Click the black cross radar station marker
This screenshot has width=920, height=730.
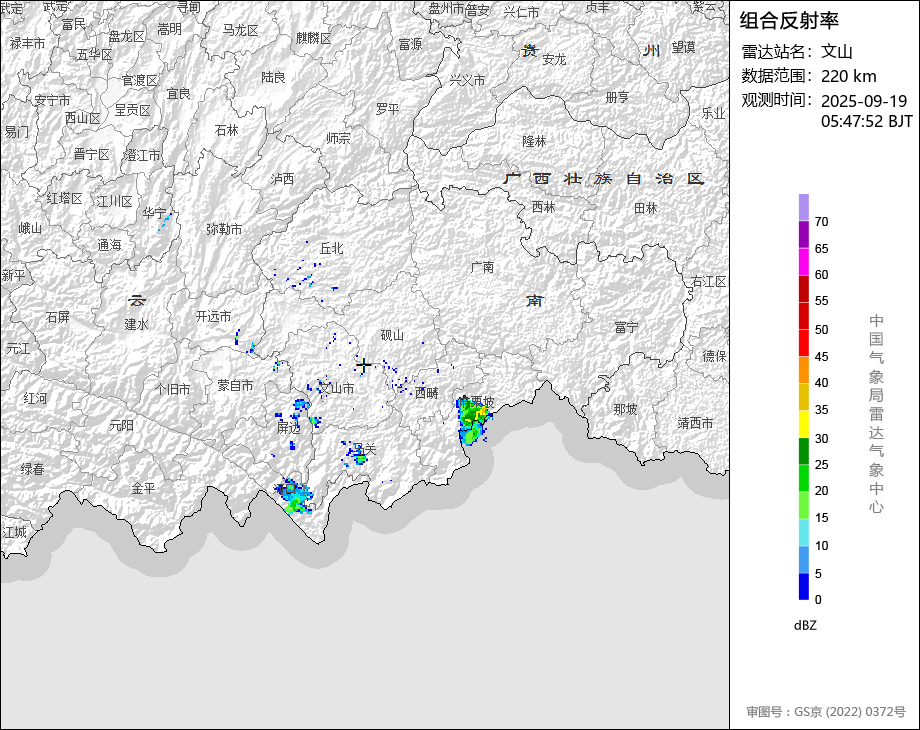tap(363, 365)
